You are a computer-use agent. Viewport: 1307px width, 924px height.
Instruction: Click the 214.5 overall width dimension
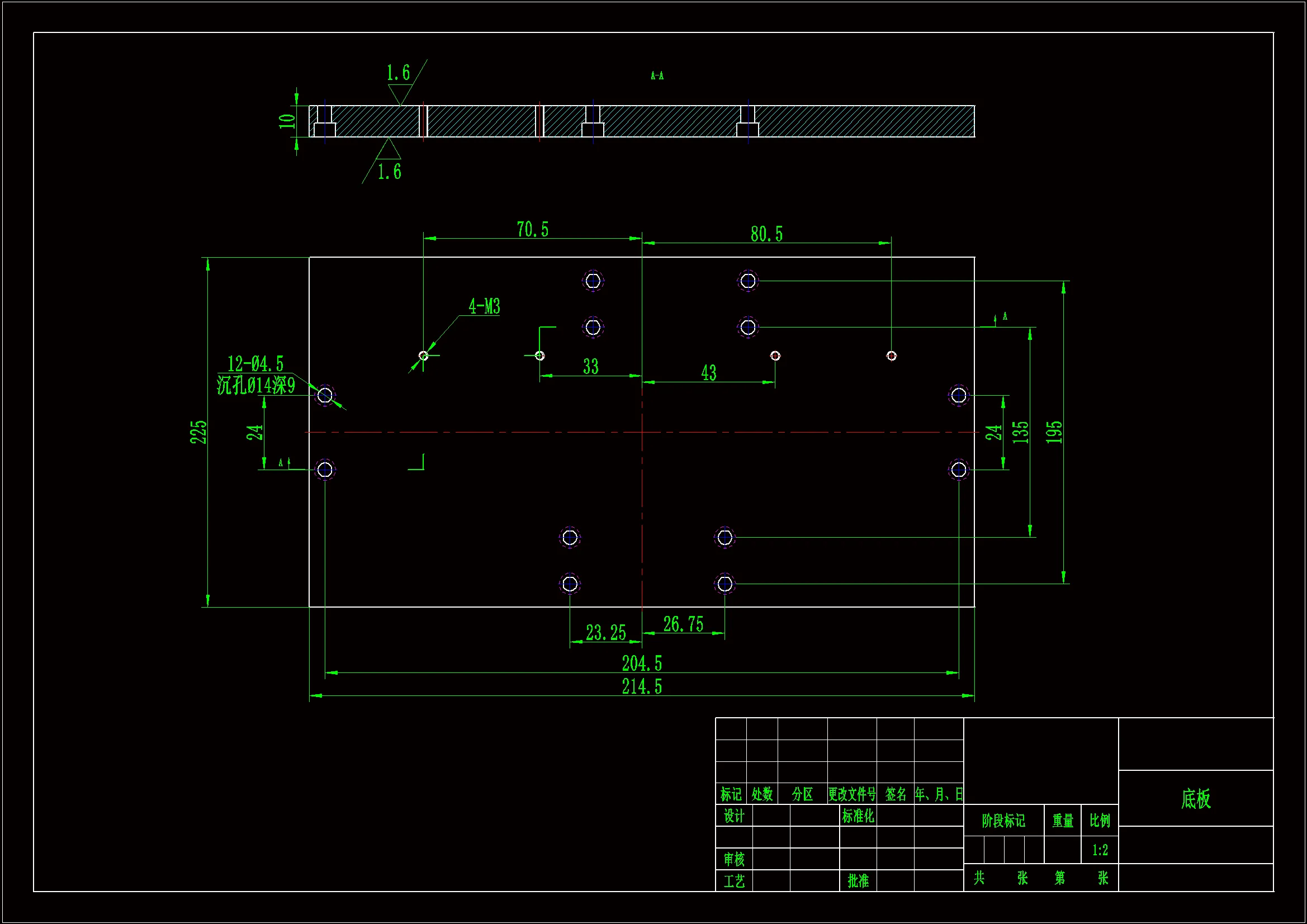[x=642, y=686]
